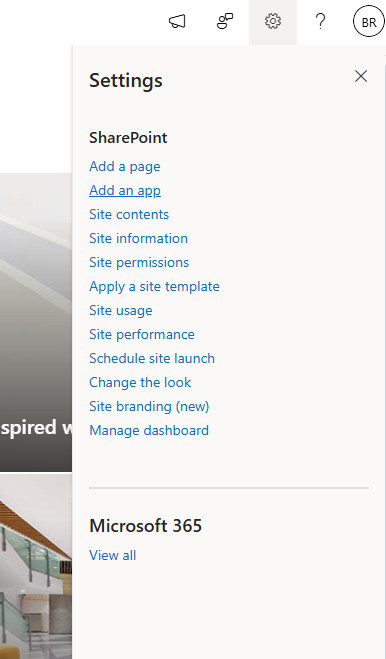This screenshot has width=386, height=659.
Task: Click the Add an app link
Action: tap(125, 190)
